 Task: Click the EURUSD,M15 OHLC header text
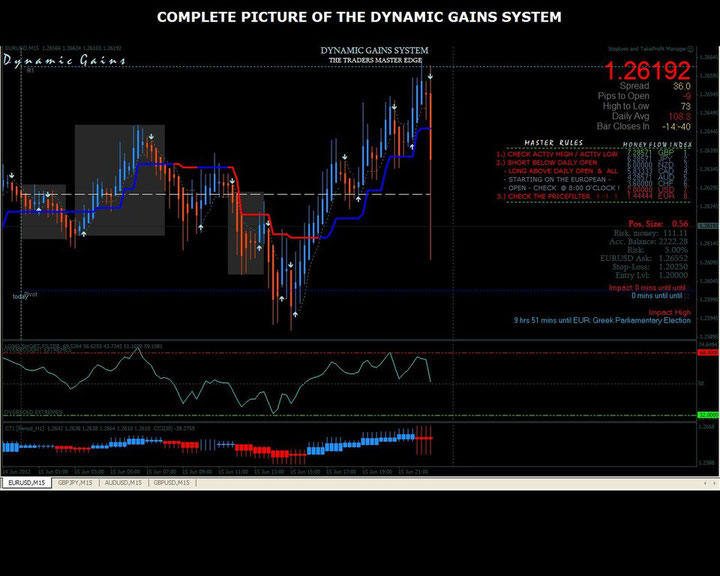pos(63,48)
